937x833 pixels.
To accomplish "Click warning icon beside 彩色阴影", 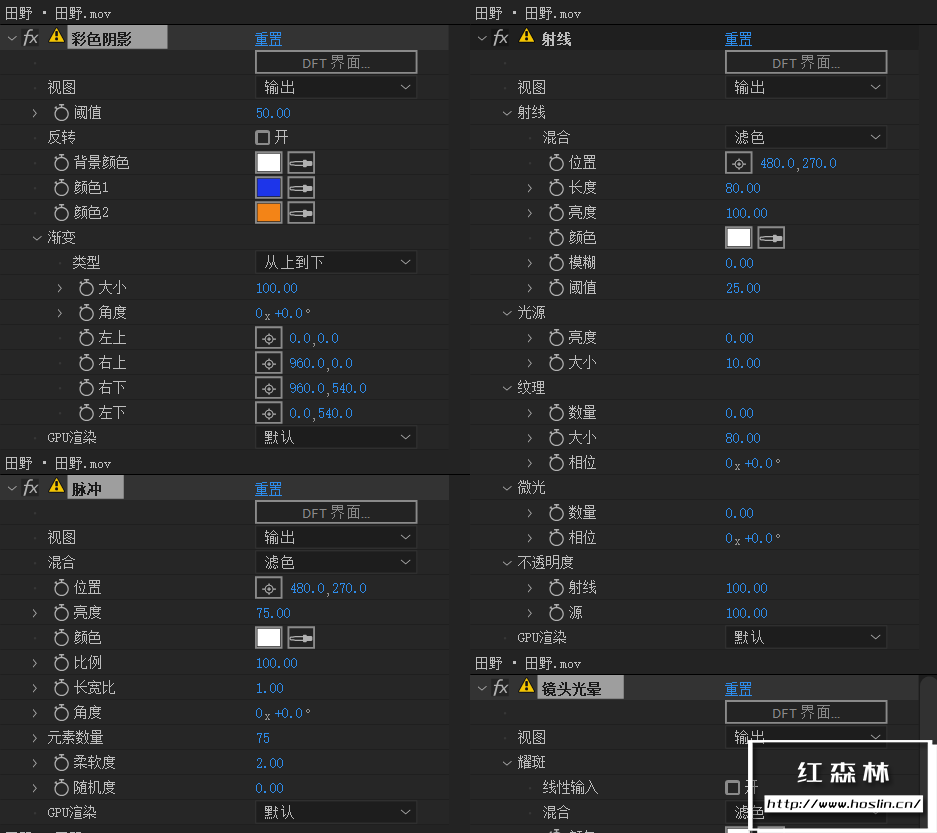I will [x=56, y=36].
